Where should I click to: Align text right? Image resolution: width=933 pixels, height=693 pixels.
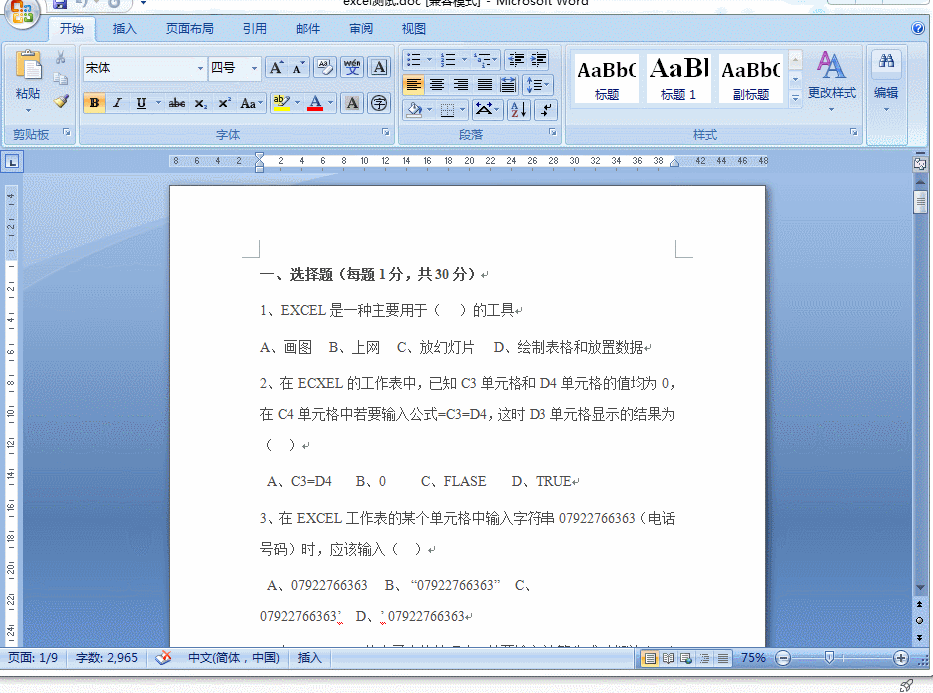pos(461,84)
